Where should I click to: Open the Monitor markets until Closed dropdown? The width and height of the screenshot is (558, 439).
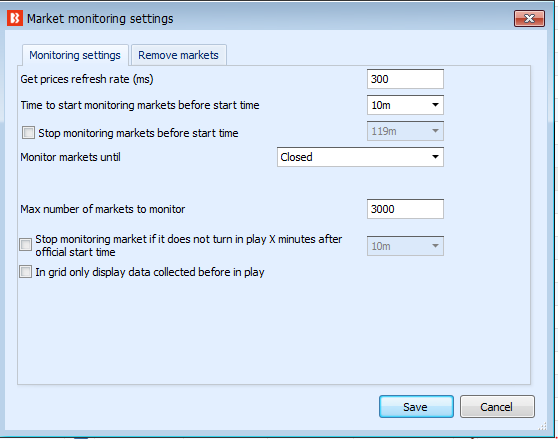pos(360,157)
